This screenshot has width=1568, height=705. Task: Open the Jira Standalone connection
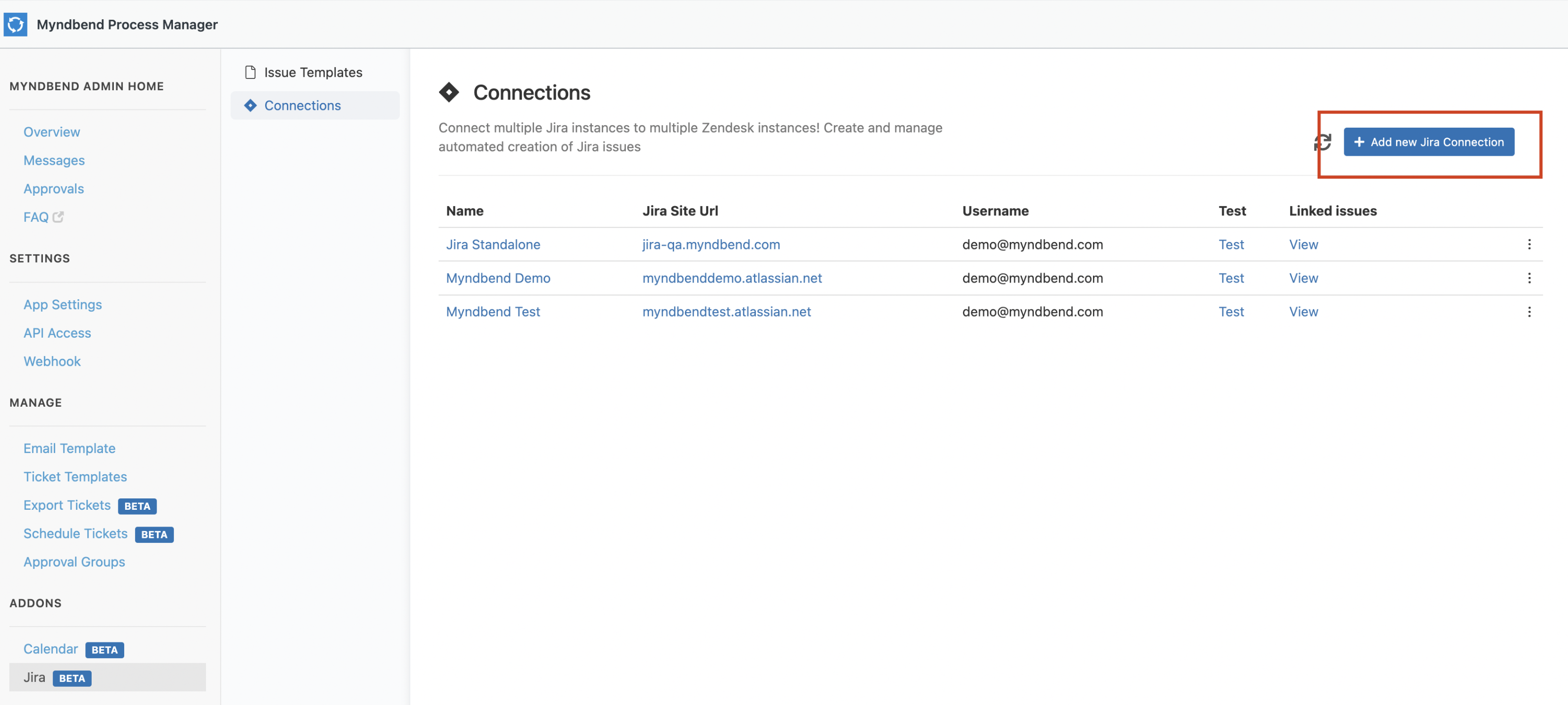click(493, 245)
